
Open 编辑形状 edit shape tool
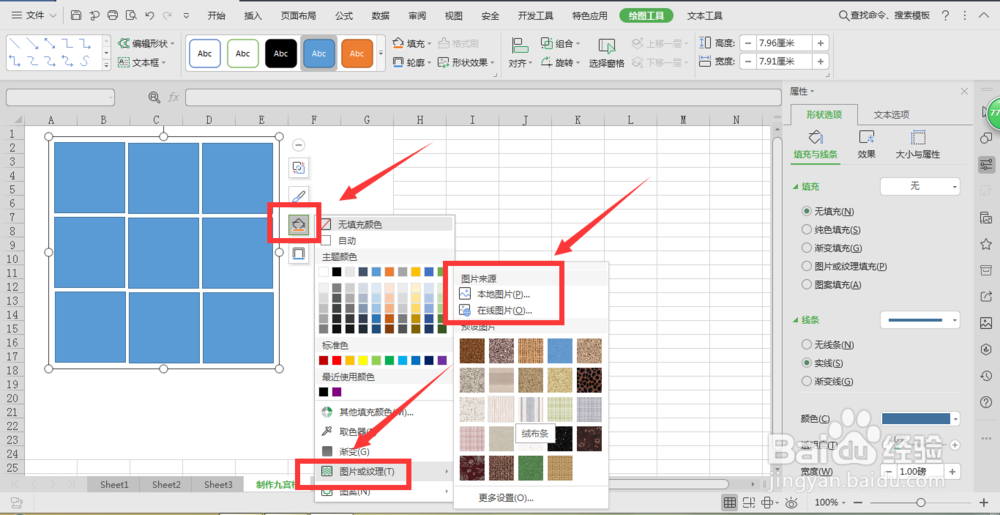pos(146,43)
